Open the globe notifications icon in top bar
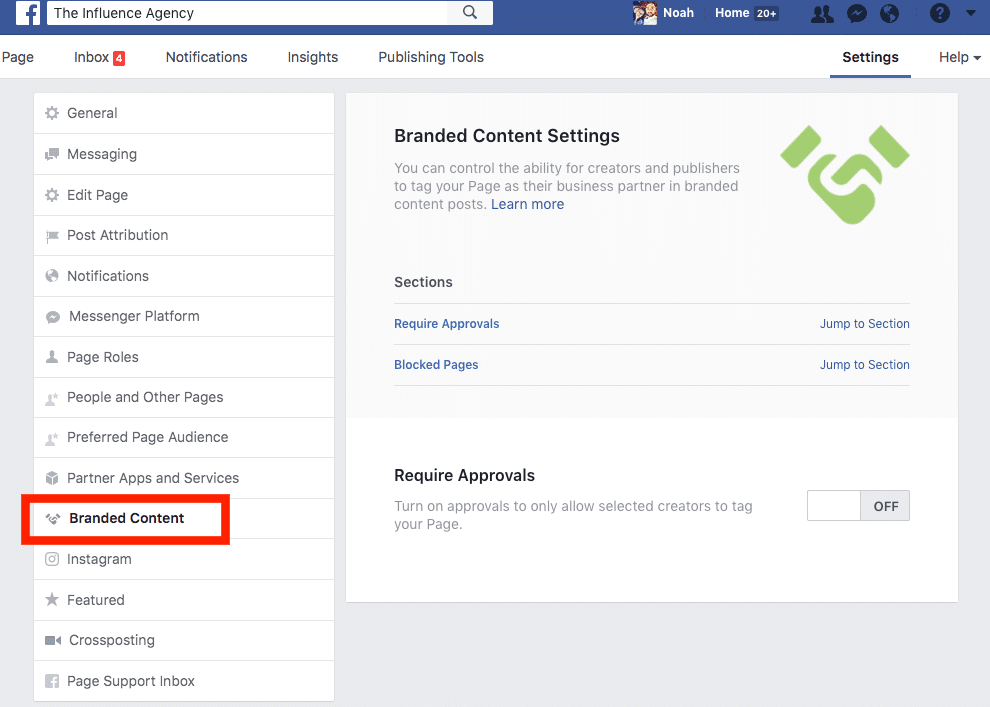 pyautogui.click(x=889, y=13)
